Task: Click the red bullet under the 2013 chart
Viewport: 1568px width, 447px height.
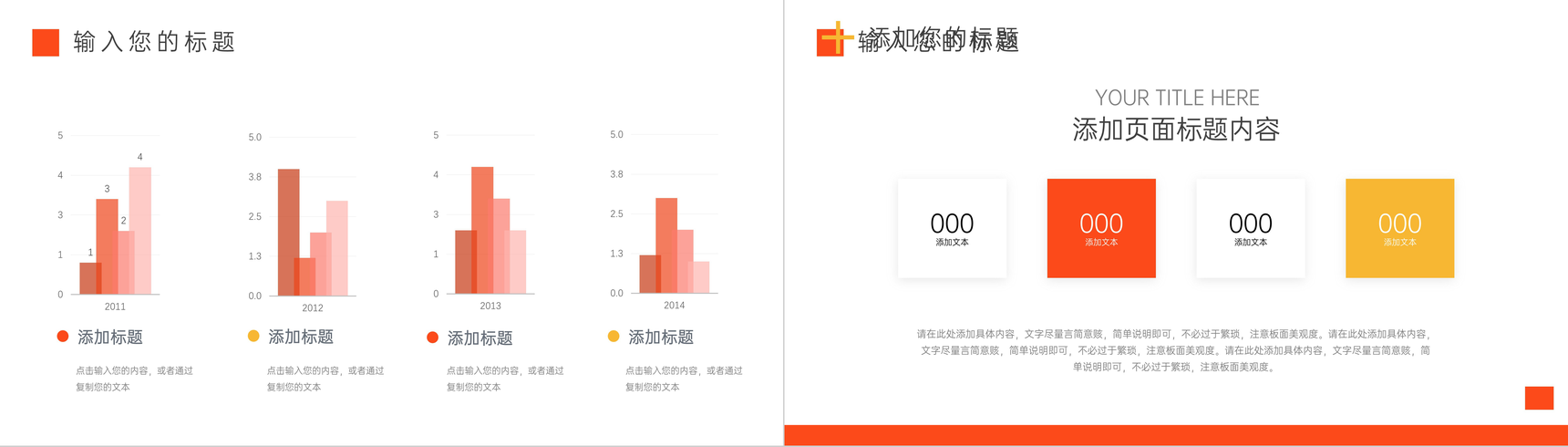Action: 432,338
